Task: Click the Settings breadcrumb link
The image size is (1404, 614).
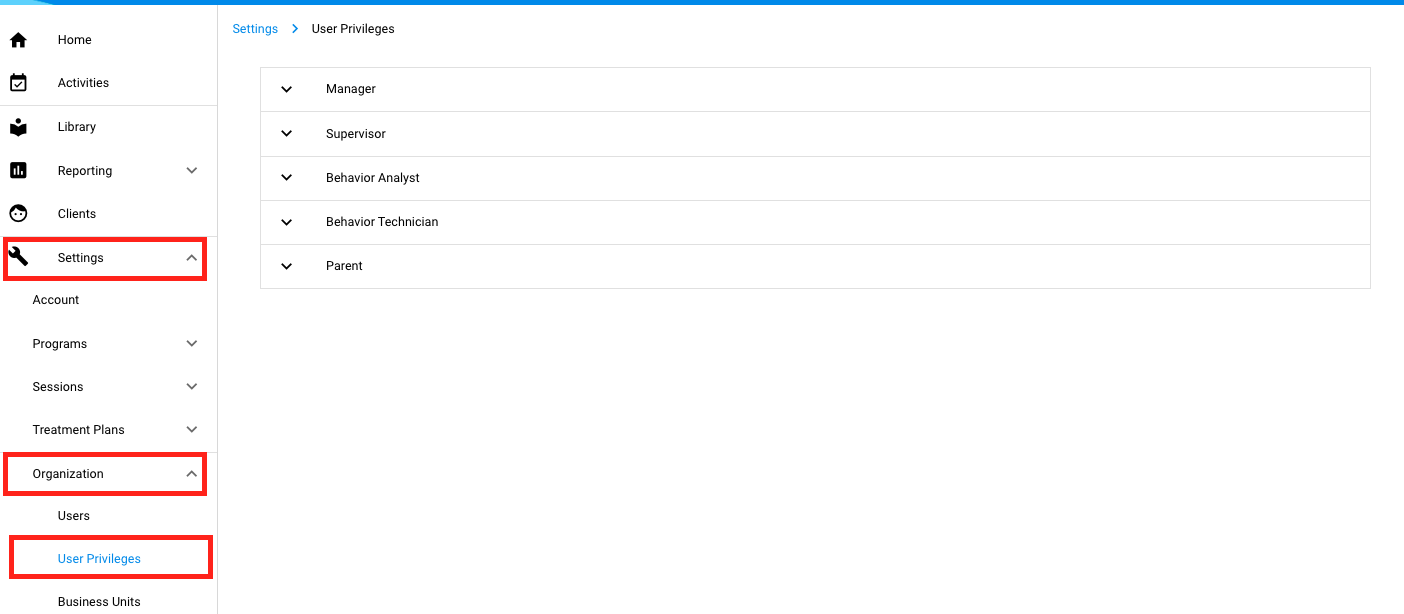Action: pyautogui.click(x=255, y=29)
